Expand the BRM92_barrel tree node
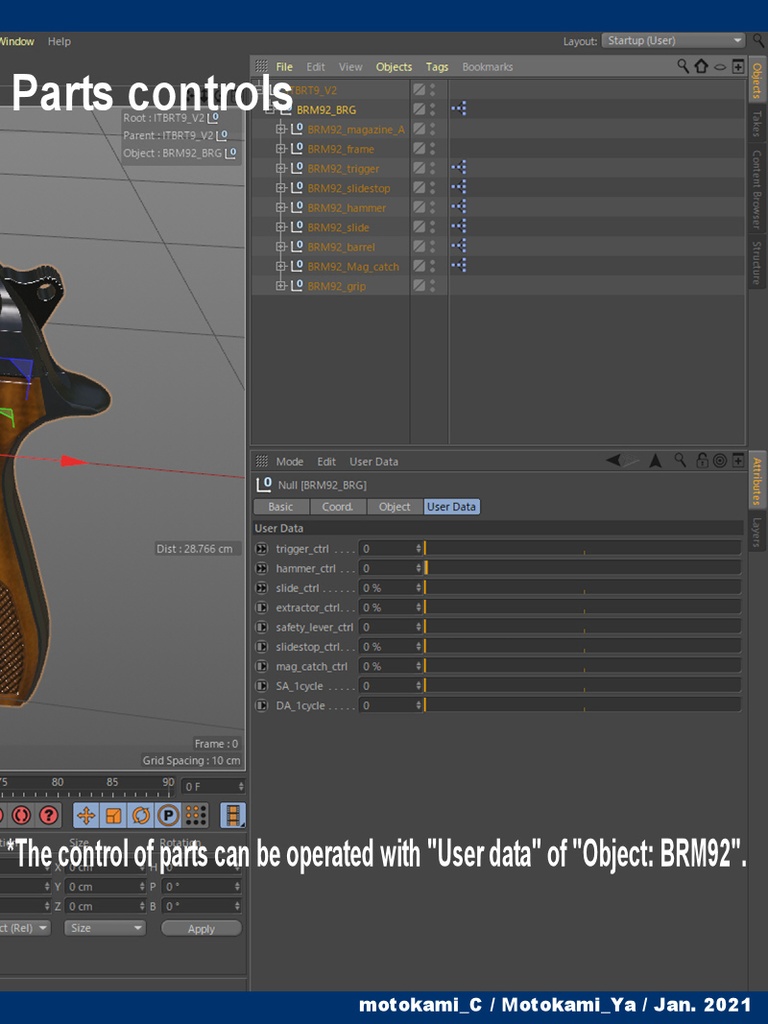The width and height of the screenshot is (768, 1024). point(280,247)
